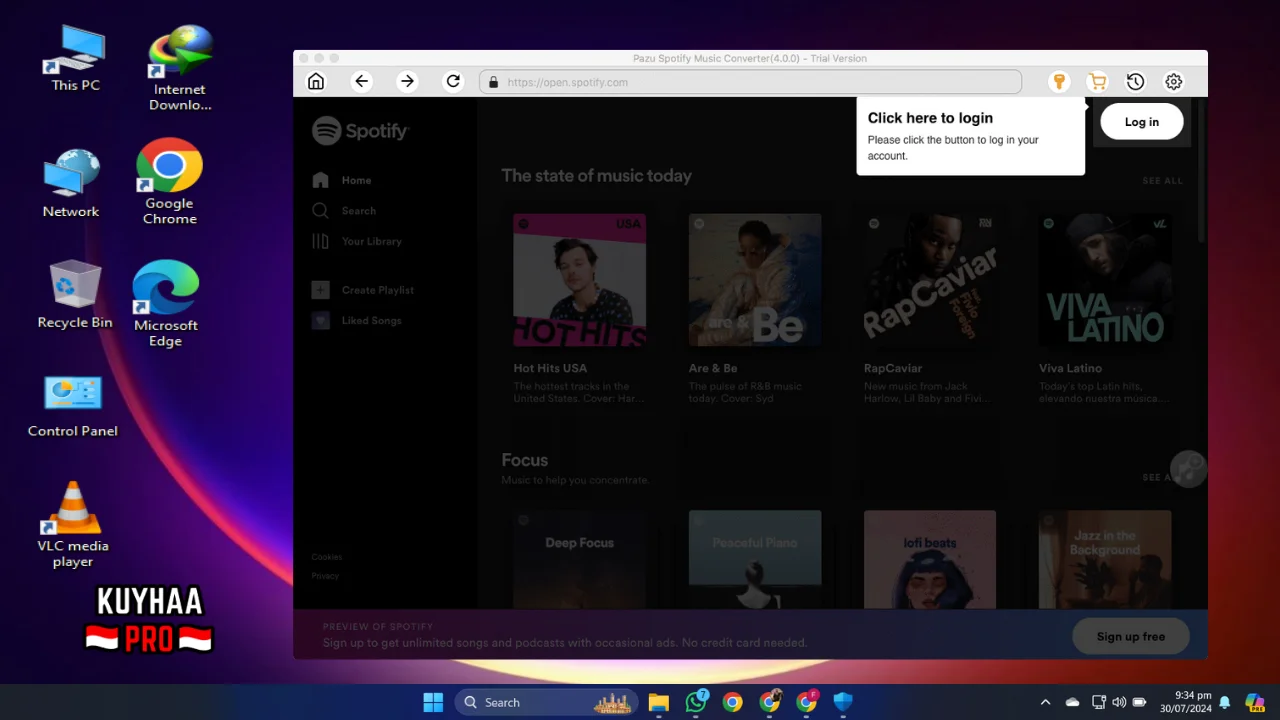Go forward with the right arrow button

point(407,82)
